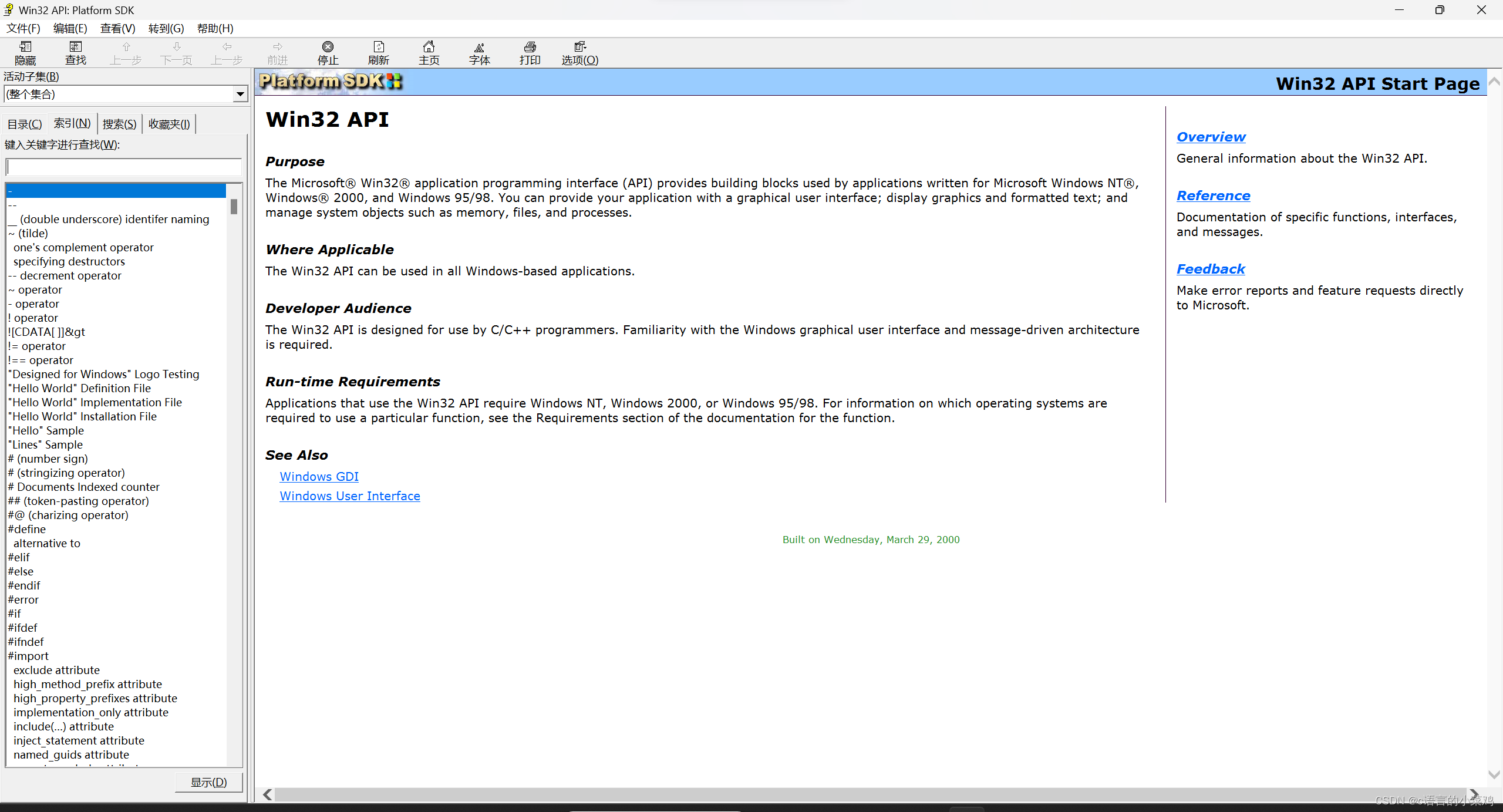Select "-- decrement operator" index entry

point(65,275)
